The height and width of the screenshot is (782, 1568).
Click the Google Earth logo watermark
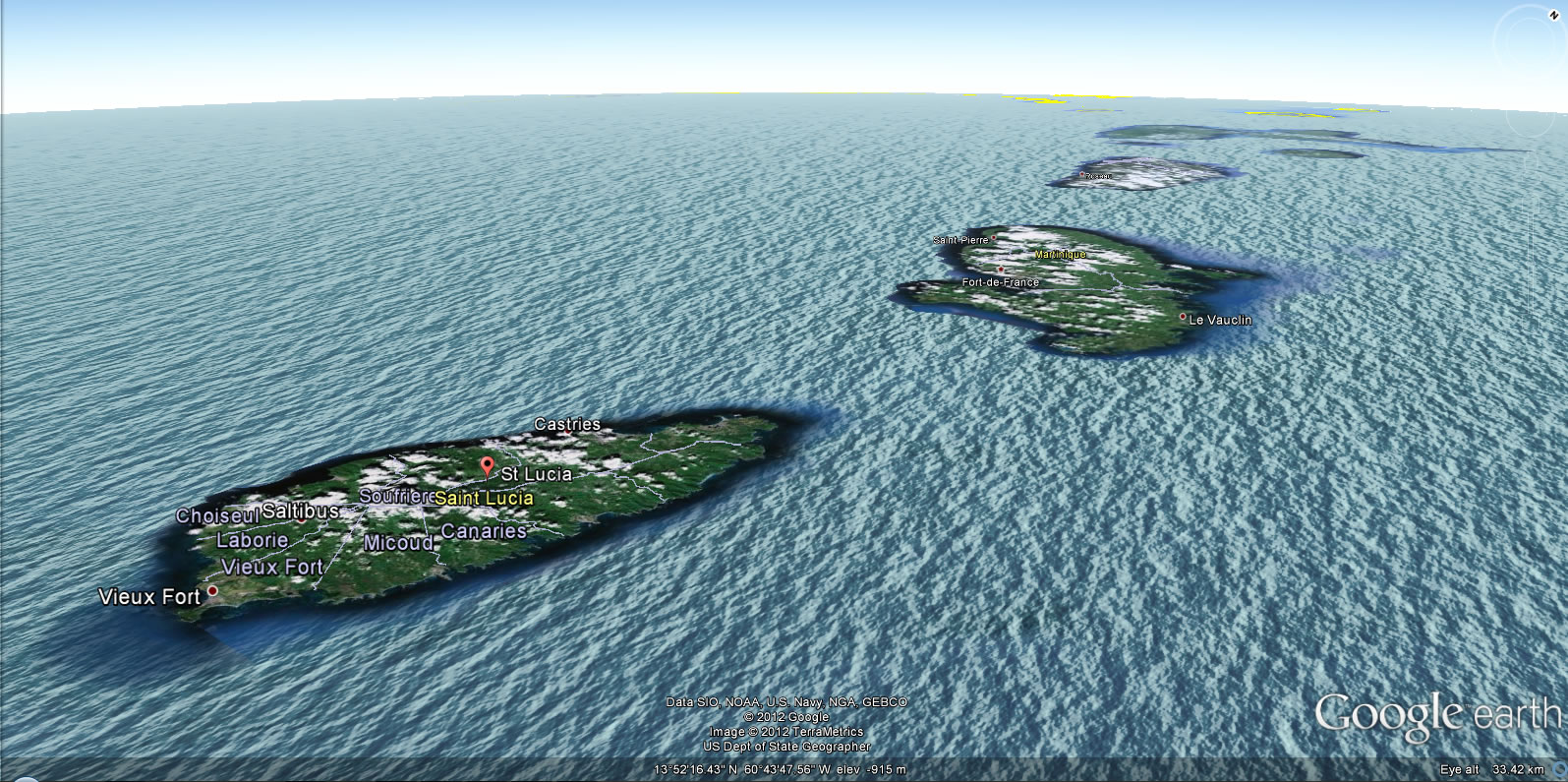pos(1436,716)
